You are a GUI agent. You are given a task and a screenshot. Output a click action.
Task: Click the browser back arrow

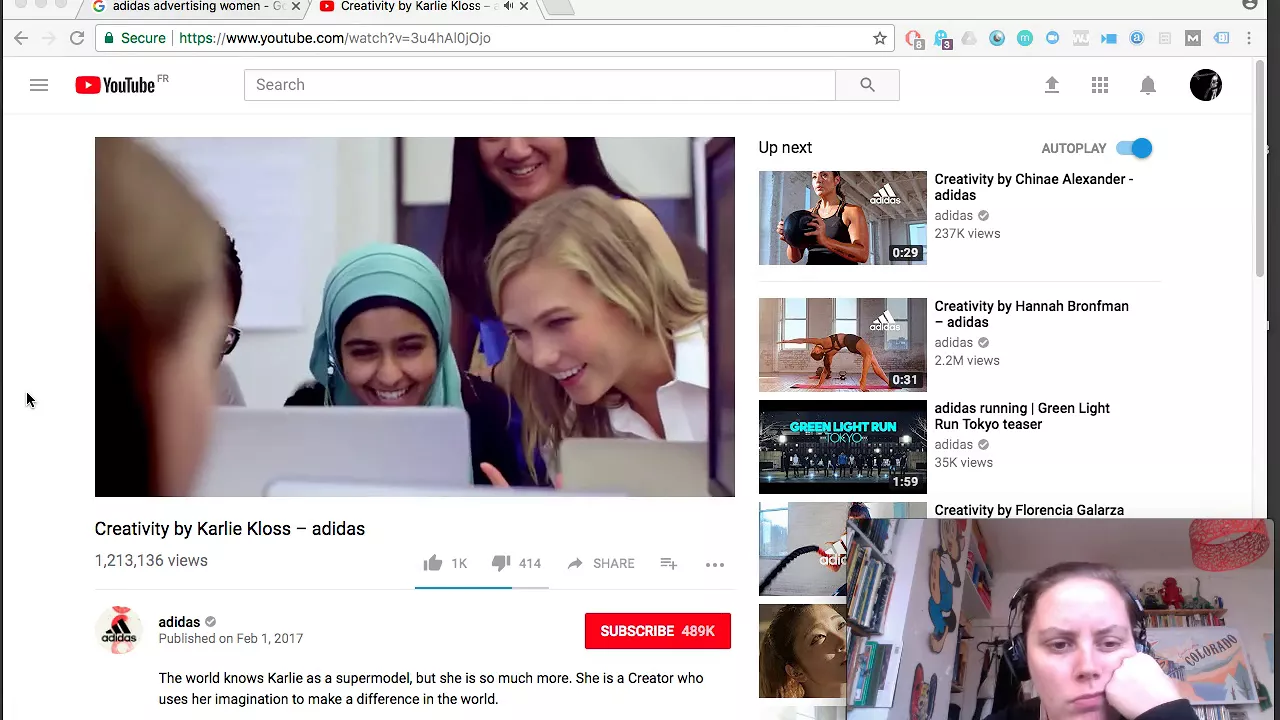tap(21, 38)
